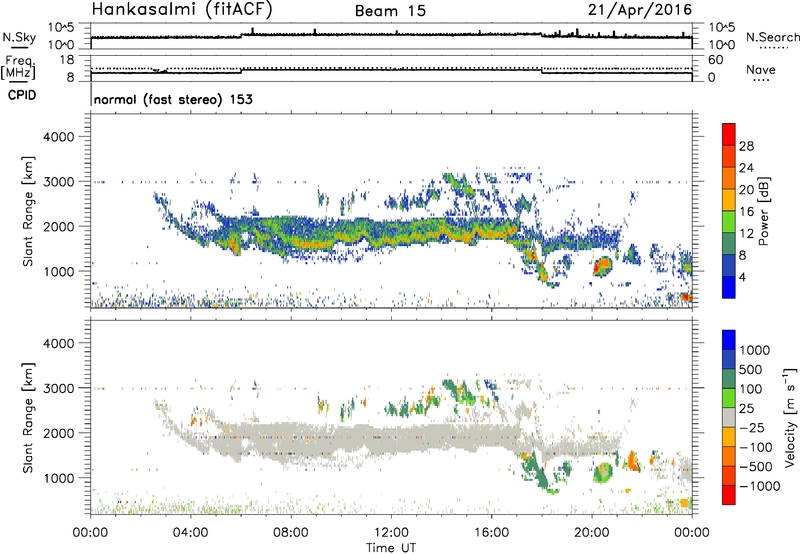Click the 'Velocity [m s⁻¹]' colorbar title

pyautogui.click(x=790, y=417)
